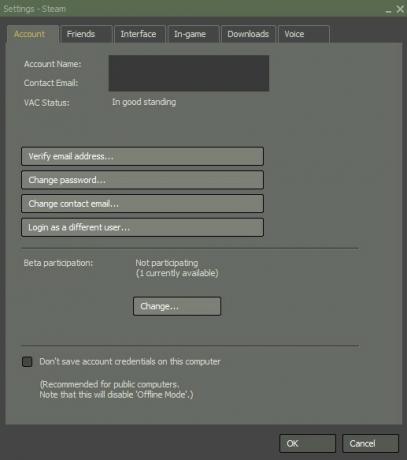Switch to the Account tab
The width and height of the screenshot is (407, 460).
tap(32, 34)
